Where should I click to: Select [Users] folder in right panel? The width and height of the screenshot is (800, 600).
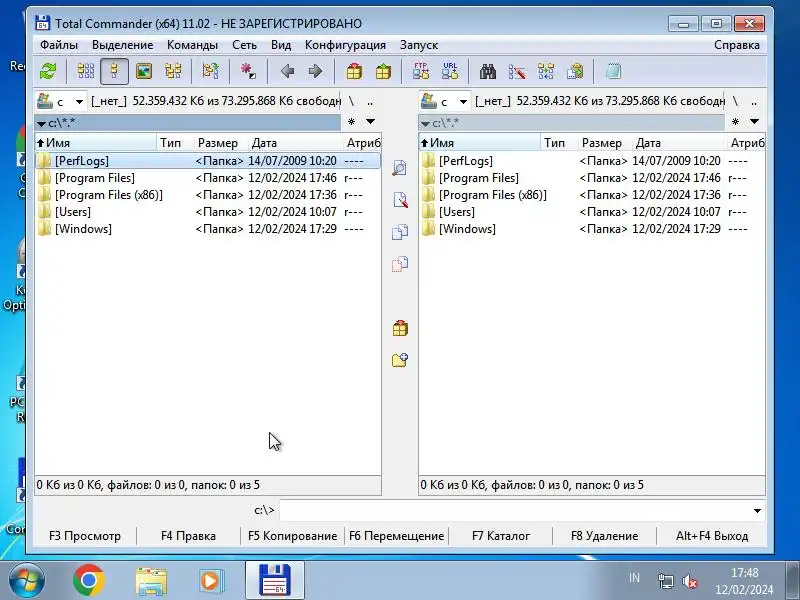click(592, 212)
